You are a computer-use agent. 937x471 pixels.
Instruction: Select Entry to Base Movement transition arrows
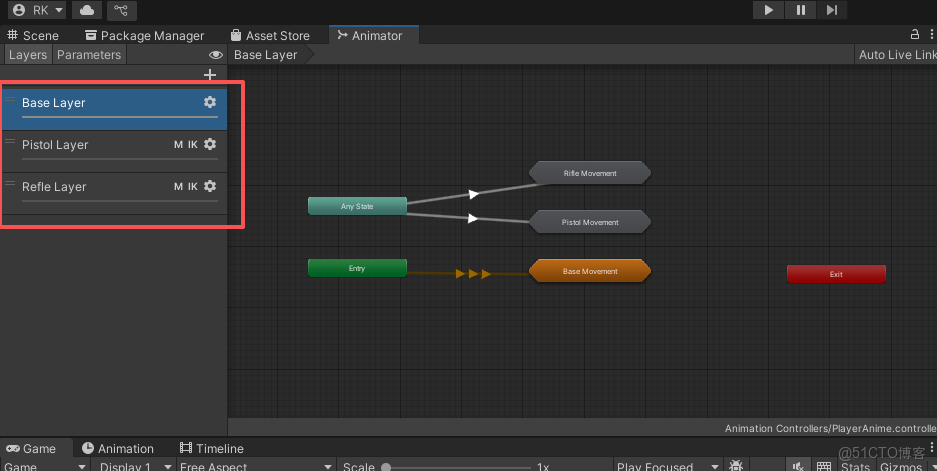[x=473, y=274]
